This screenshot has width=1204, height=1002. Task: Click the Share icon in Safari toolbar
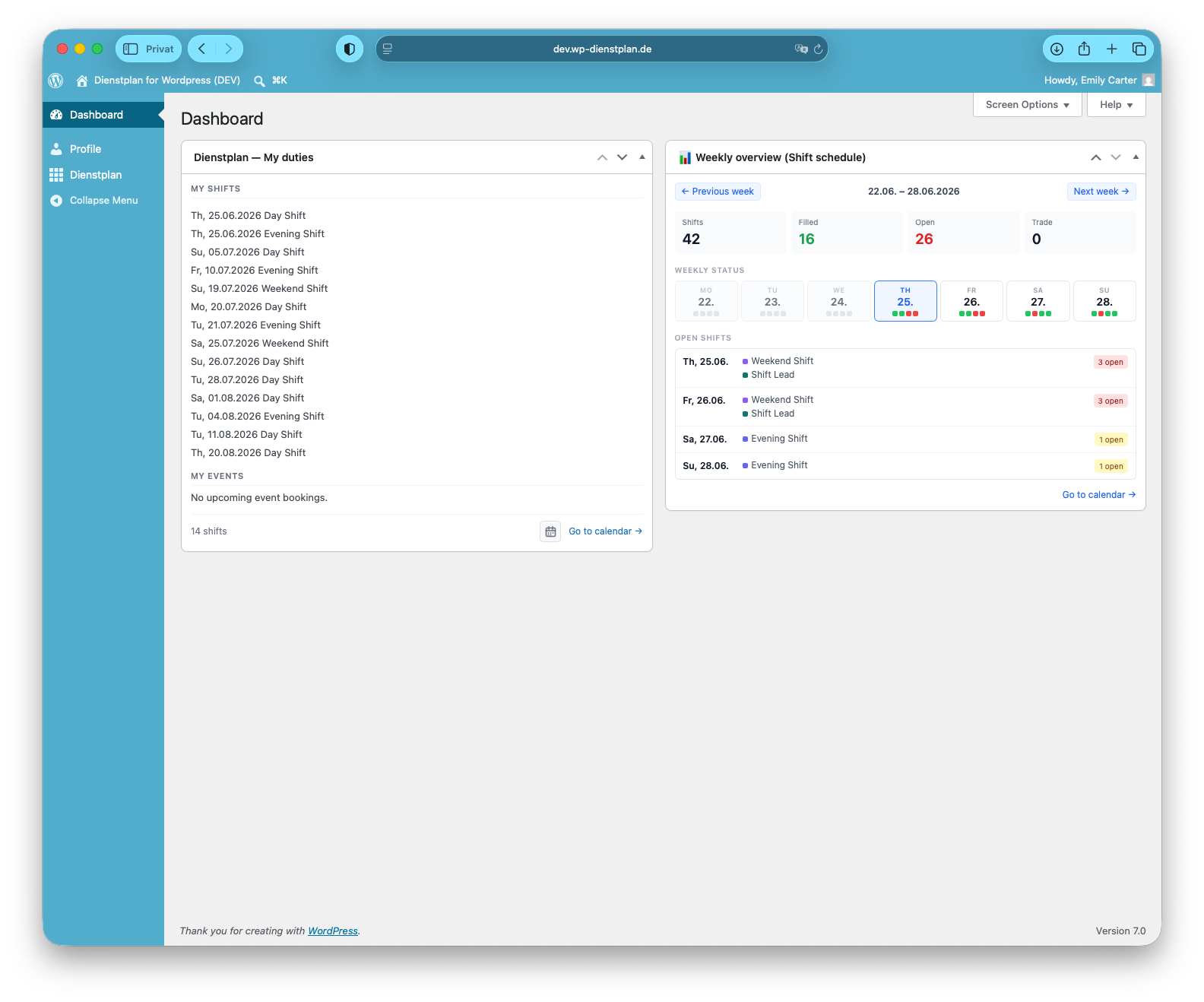pyautogui.click(x=1084, y=49)
